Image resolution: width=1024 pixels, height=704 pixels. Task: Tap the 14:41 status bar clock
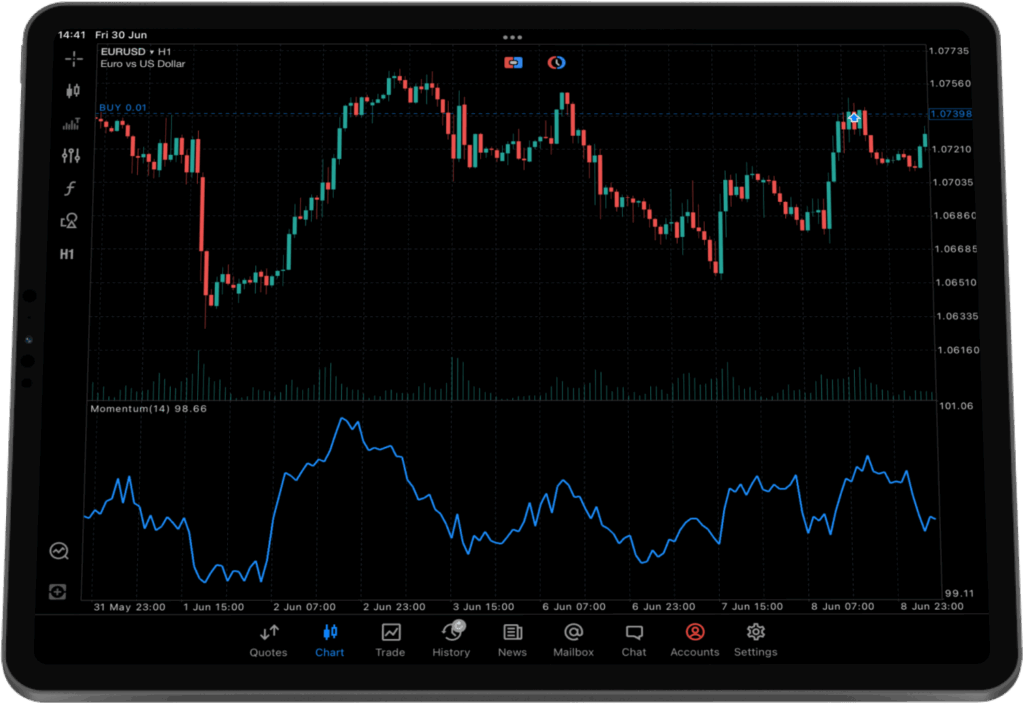click(71, 35)
